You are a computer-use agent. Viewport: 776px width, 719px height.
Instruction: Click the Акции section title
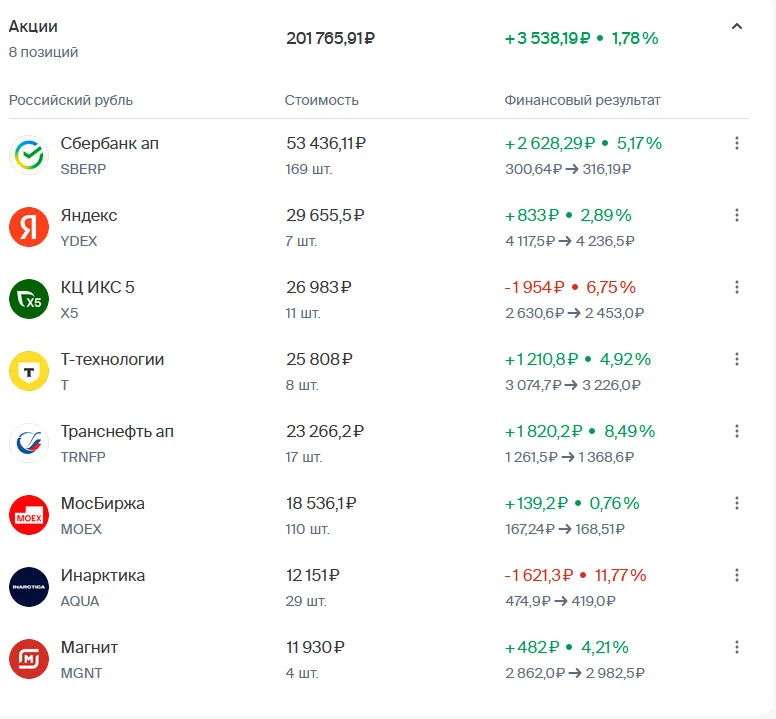[x=33, y=26]
